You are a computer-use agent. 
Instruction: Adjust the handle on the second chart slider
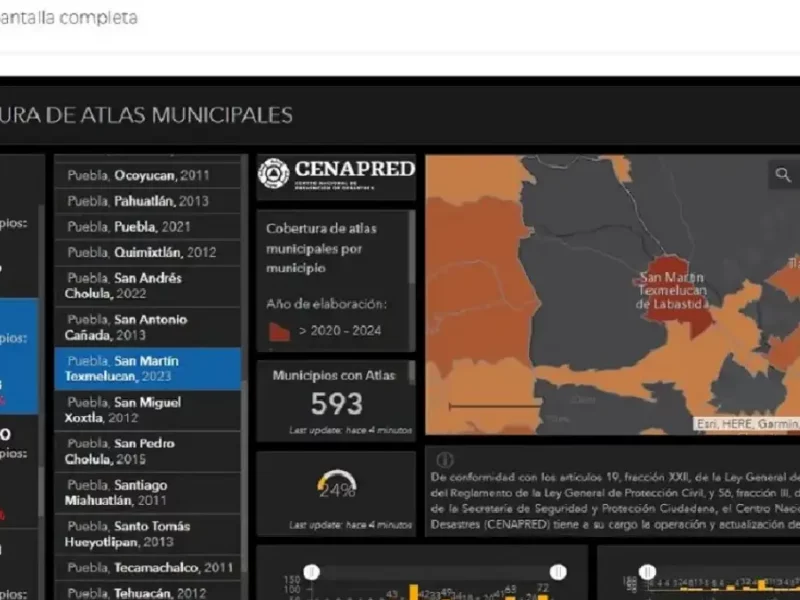pos(647,572)
